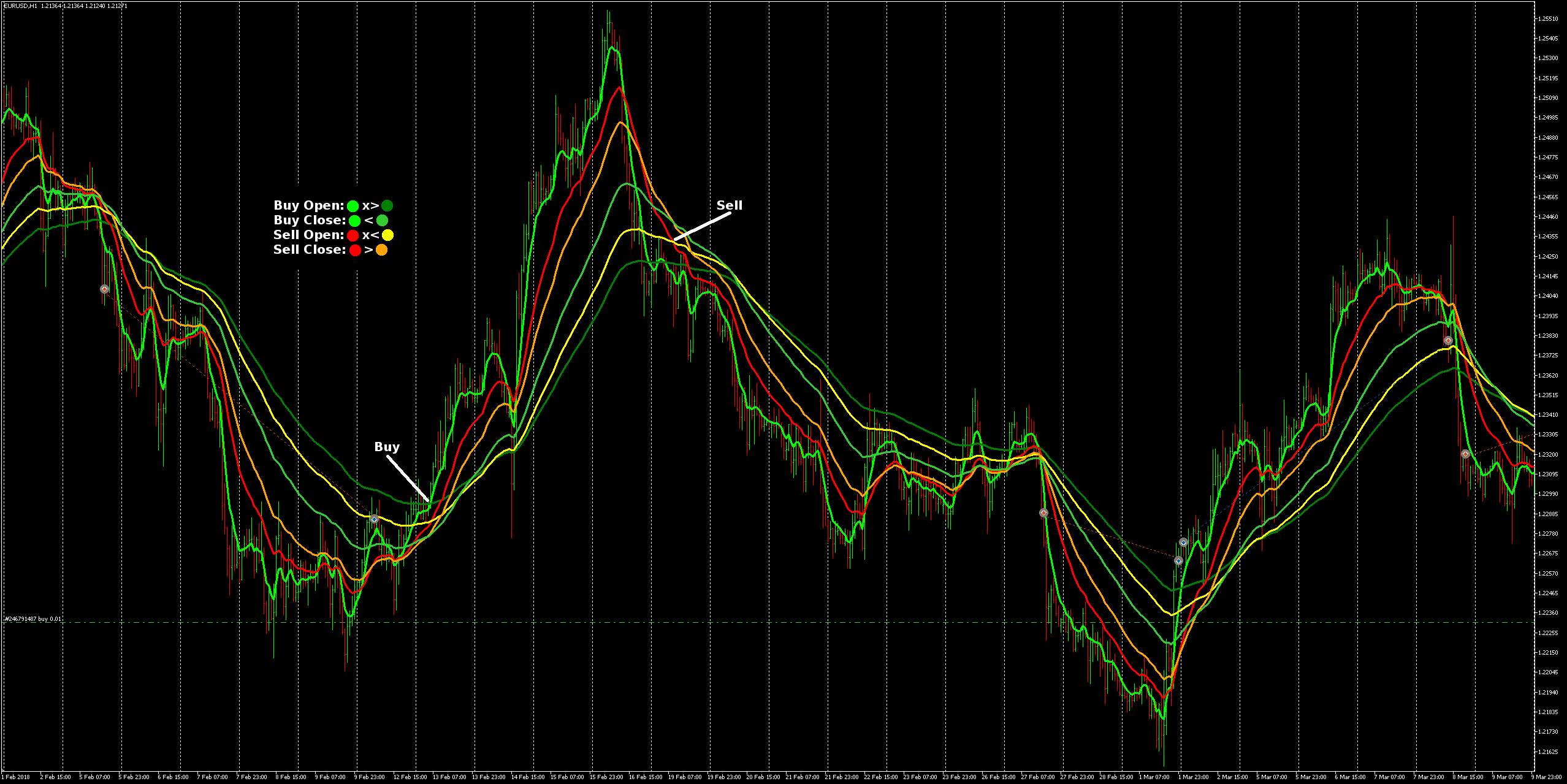Click the '5 Mar 07:00' time axis label
This screenshot has width=1567, height=784.
click(1272, 777)
